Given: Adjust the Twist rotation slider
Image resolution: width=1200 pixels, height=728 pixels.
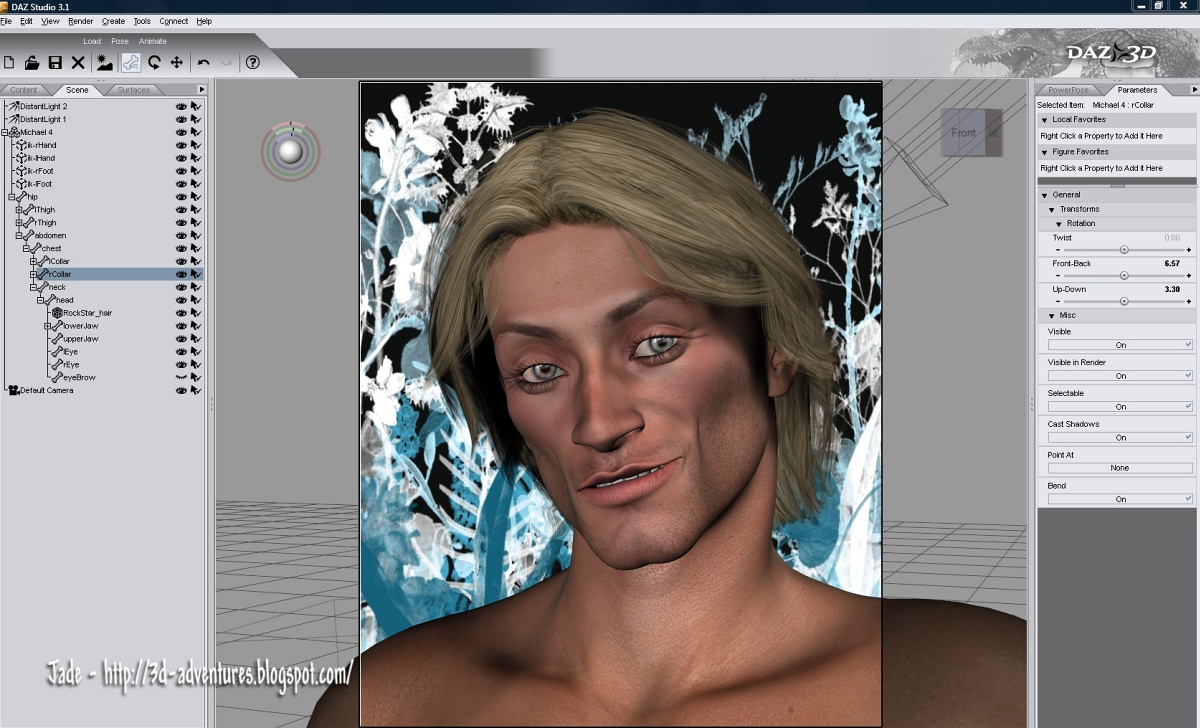Looking at the screenshot, I should [x=1124, y=249].
